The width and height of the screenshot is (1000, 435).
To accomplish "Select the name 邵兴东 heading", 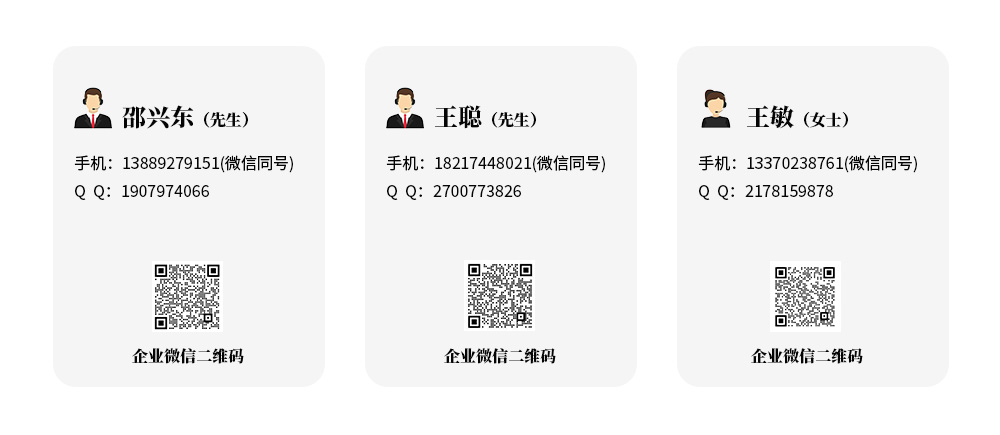I will pyautogui.click(x=158, y=118).
